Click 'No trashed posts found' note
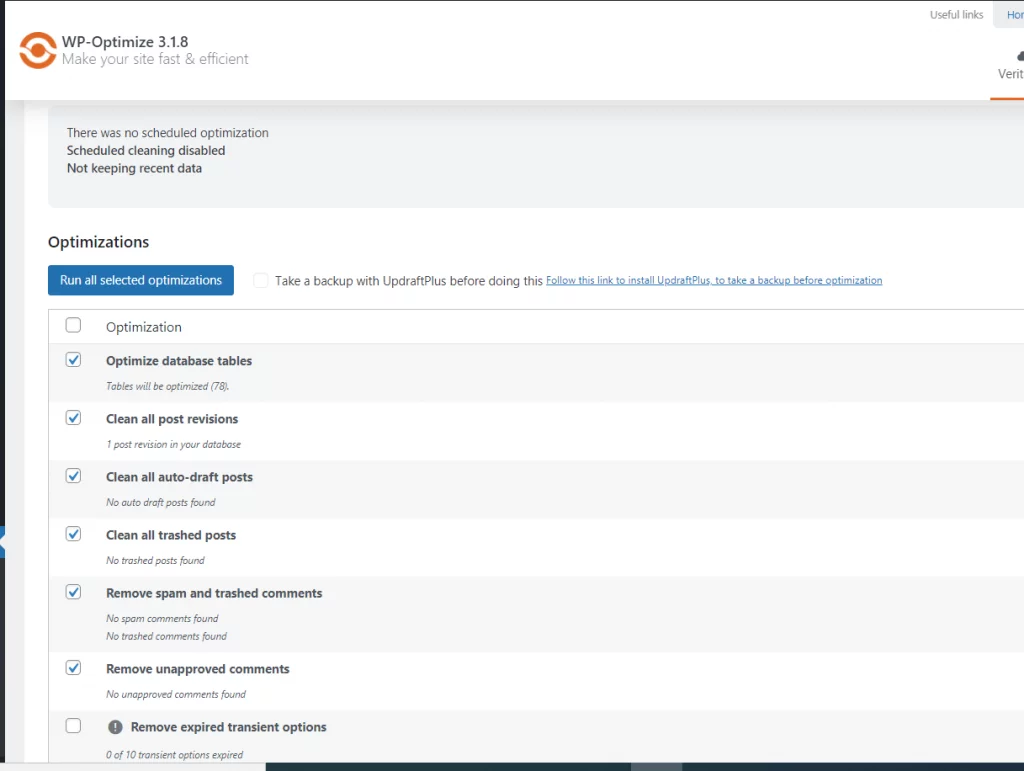 155,561
